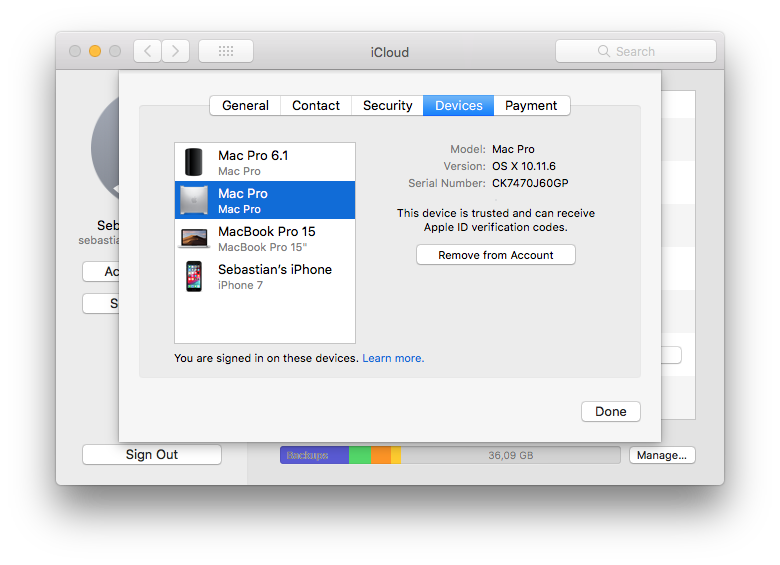780x565 pixels.
Task: Go forward with the right chevron toolbar button
Action: point(175,51)
